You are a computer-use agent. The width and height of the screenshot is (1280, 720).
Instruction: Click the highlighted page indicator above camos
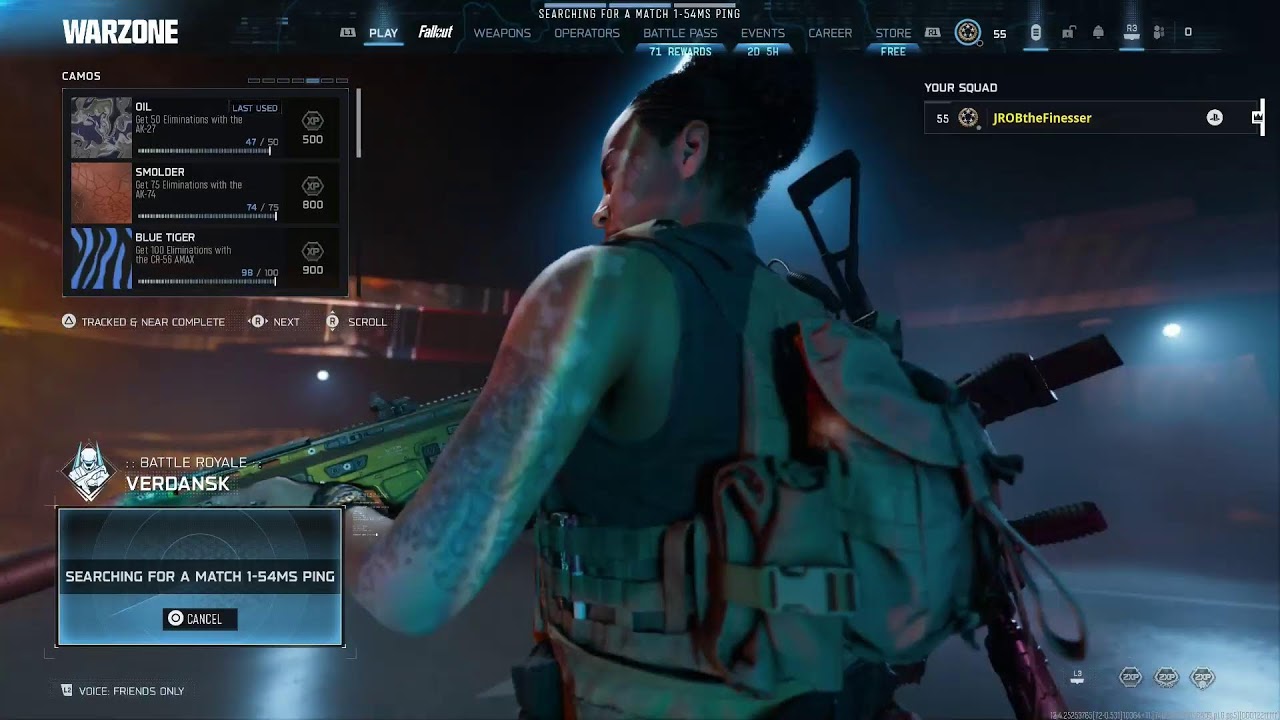(x=313, y=80)
